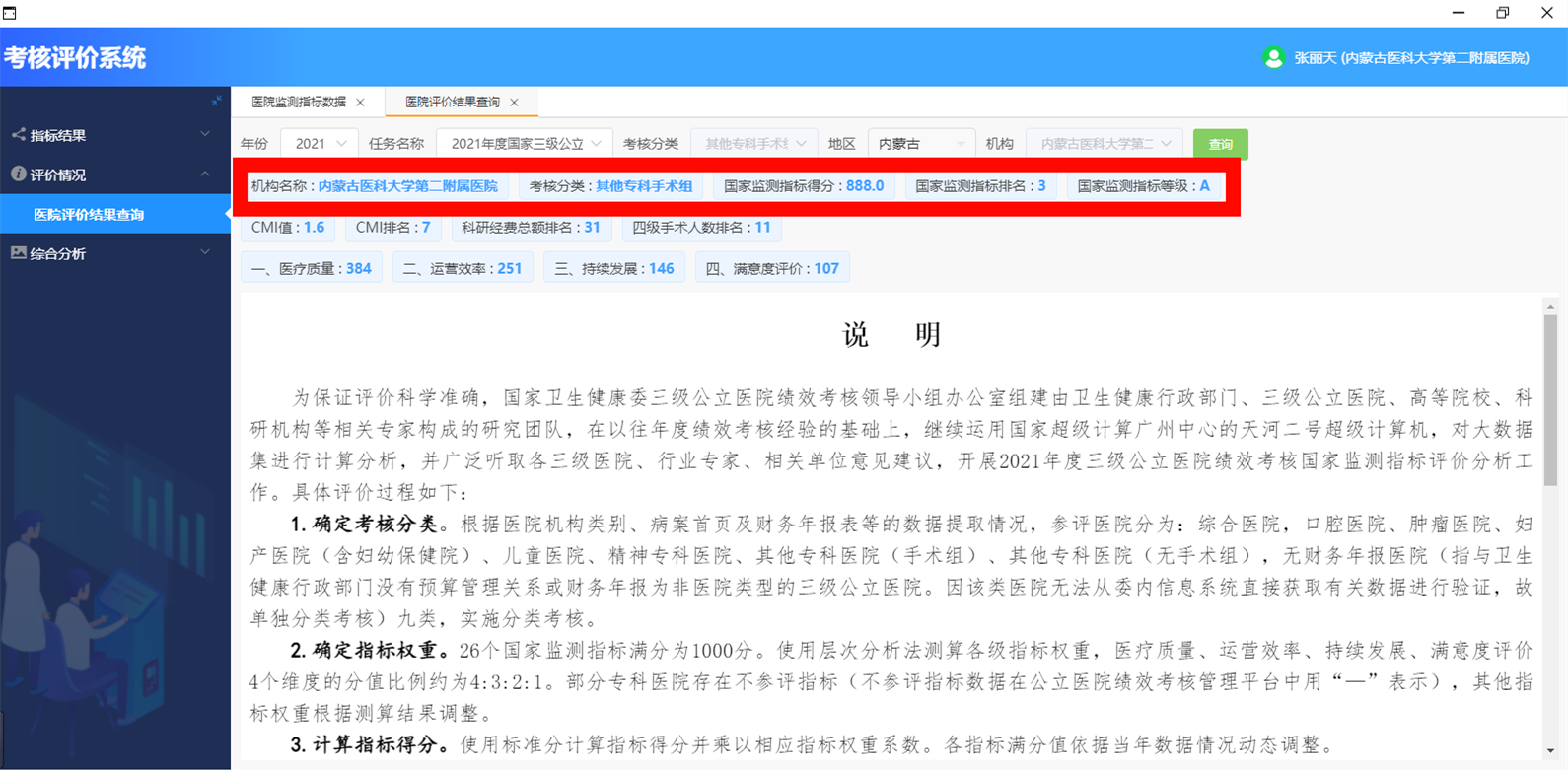Image resolution: width=1568 pixels, height=772 pixels.
Task: Click the 综合分析 image icon
Action: coord(18,252)
